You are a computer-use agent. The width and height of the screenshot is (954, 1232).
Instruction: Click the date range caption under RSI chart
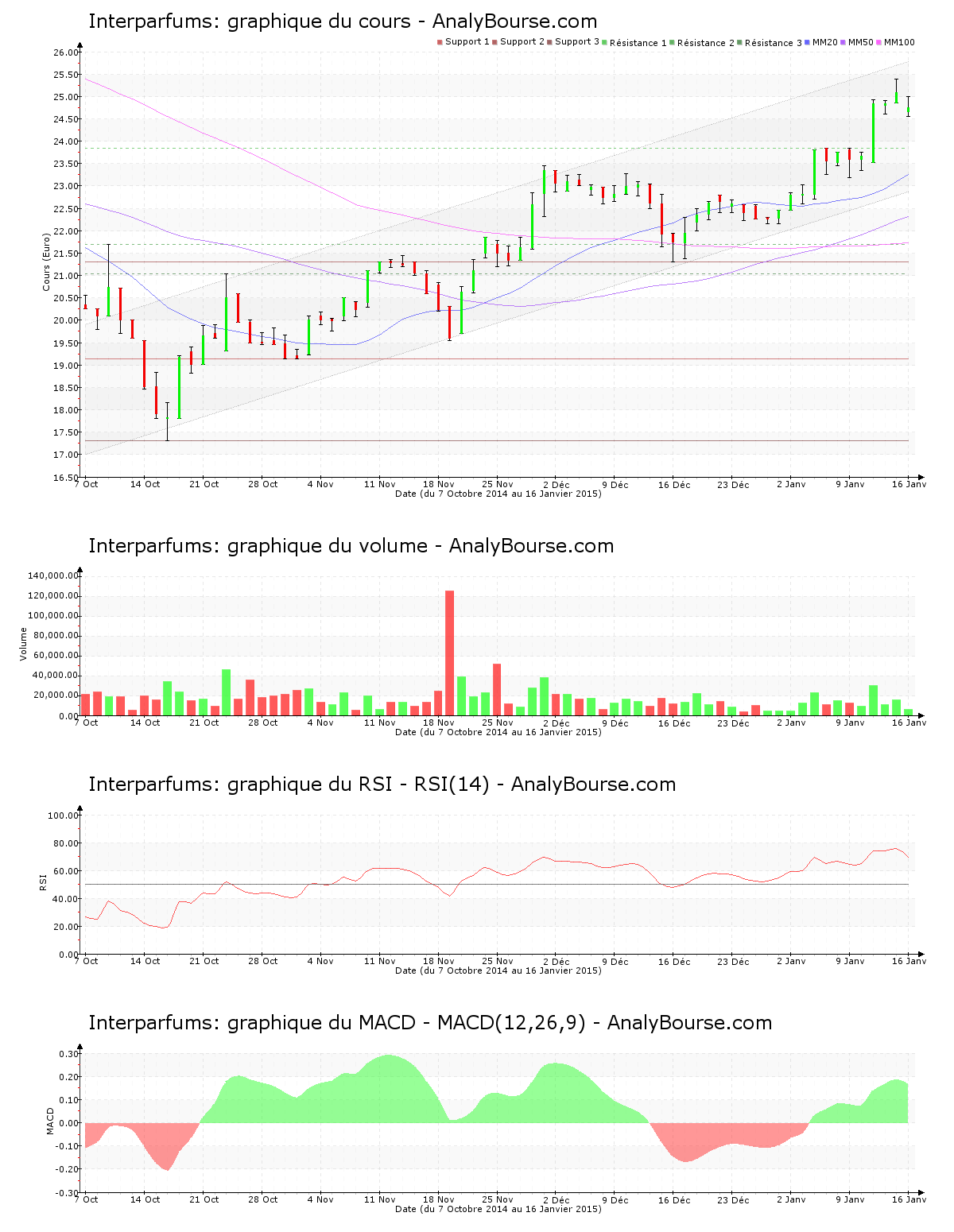(498, 970)
